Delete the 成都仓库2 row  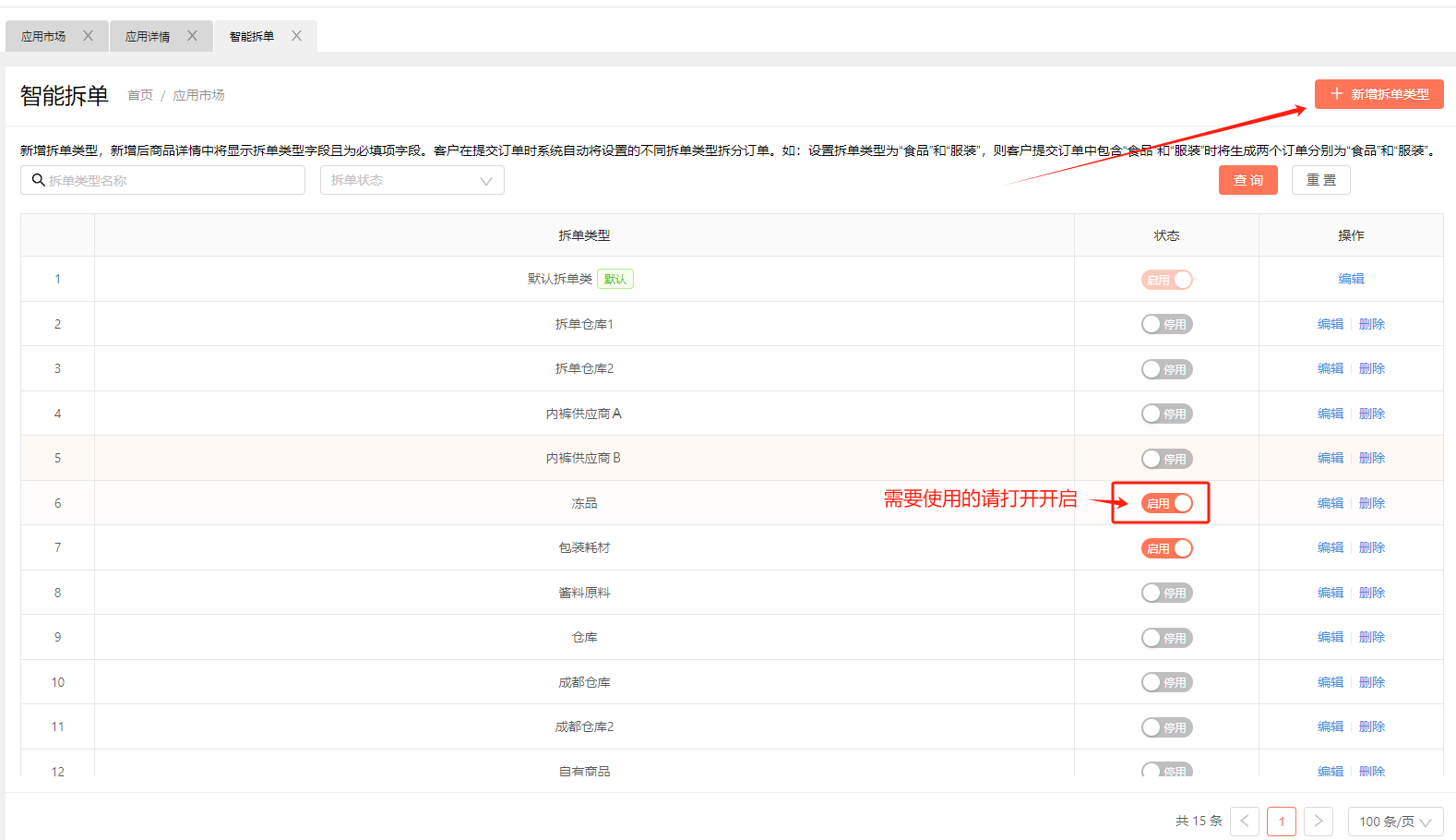(1372, 726)
